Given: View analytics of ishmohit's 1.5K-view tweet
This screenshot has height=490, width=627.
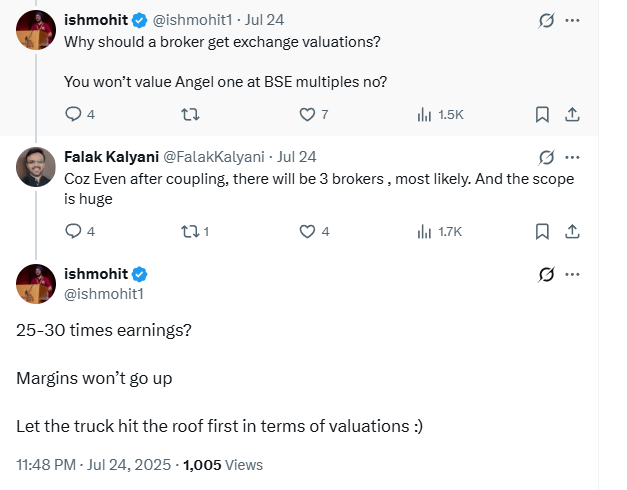Looking at the screenshot, I should click(424, 115).
